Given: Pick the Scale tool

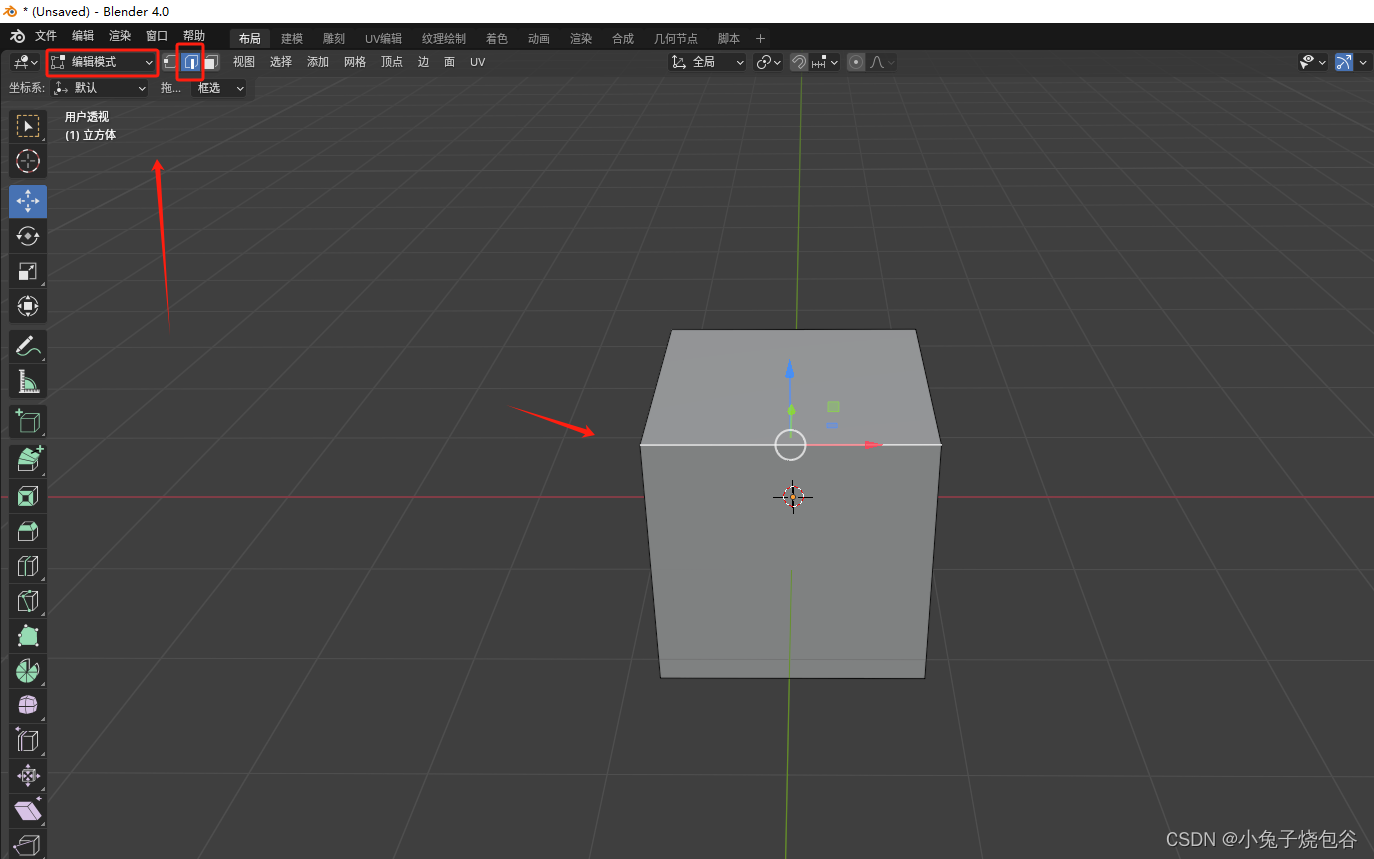Looking at the screenshot, I should point(28,271).
